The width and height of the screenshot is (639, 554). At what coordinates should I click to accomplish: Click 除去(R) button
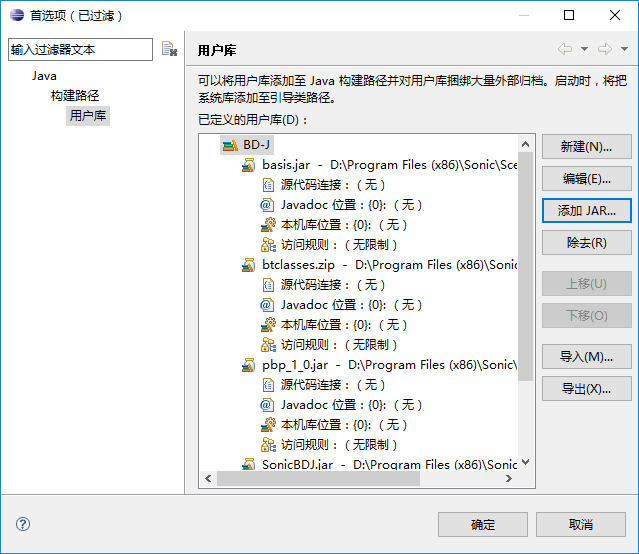tap(586, 243)
